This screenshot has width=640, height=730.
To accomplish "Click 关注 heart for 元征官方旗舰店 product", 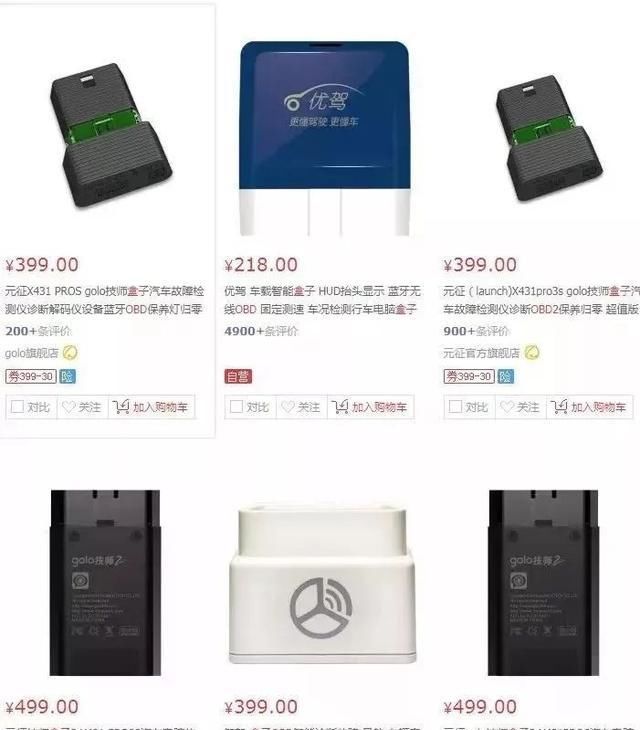I will (506, 407).
